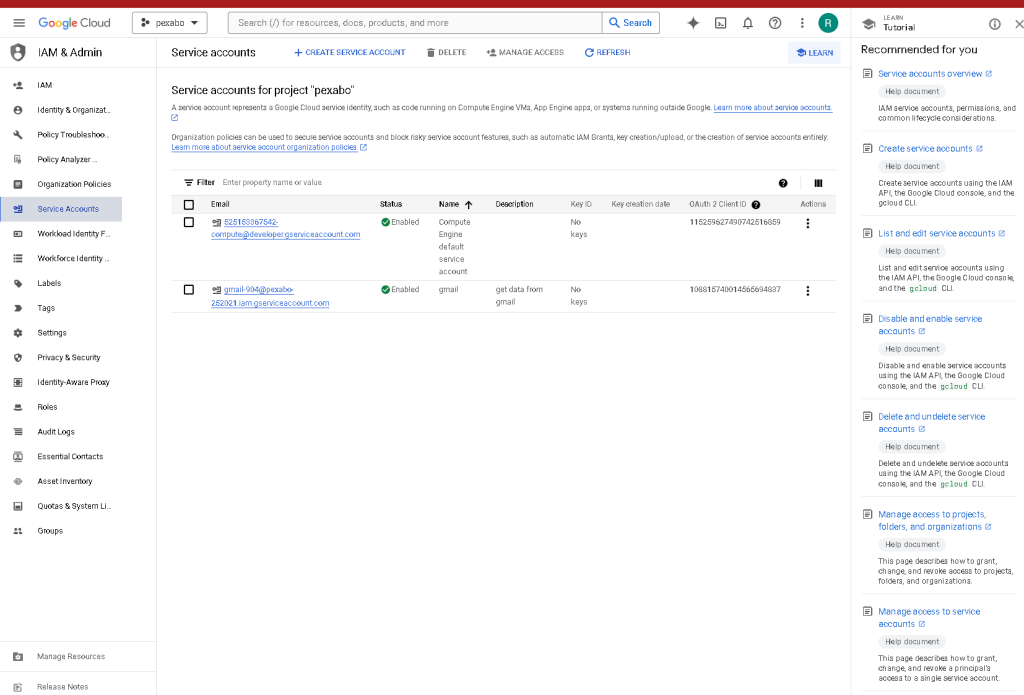Viewport: 1024px width, 695px height.
Task: Open the gmail-904@pexabo email link
Action: (x=270, y=296)
